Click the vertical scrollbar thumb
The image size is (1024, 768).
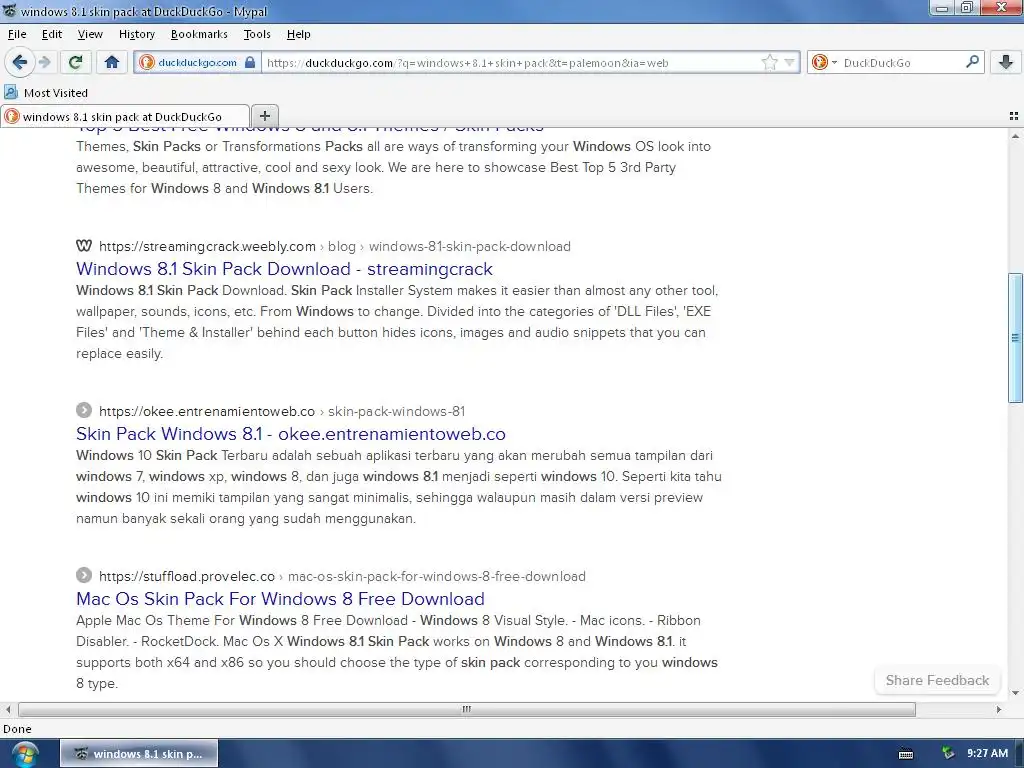click(x=1015, y=338)
